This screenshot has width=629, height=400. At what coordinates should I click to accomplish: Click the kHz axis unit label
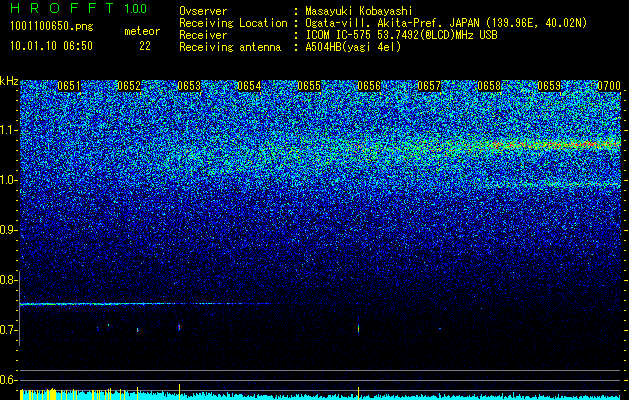click(9, 81)
